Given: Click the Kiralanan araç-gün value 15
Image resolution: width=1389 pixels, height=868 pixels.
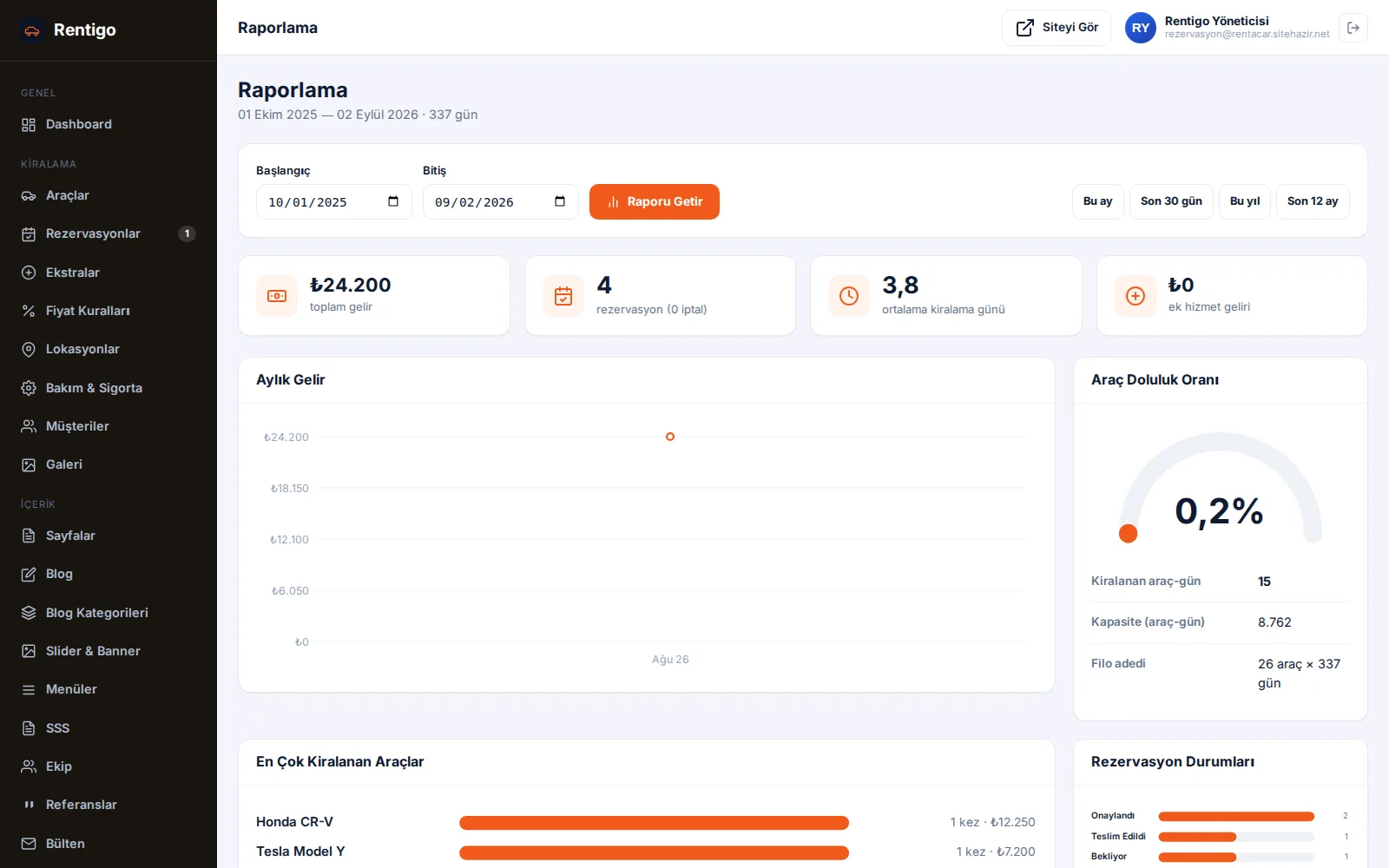Looking at the screenshot, I should tap(1264, 582).
